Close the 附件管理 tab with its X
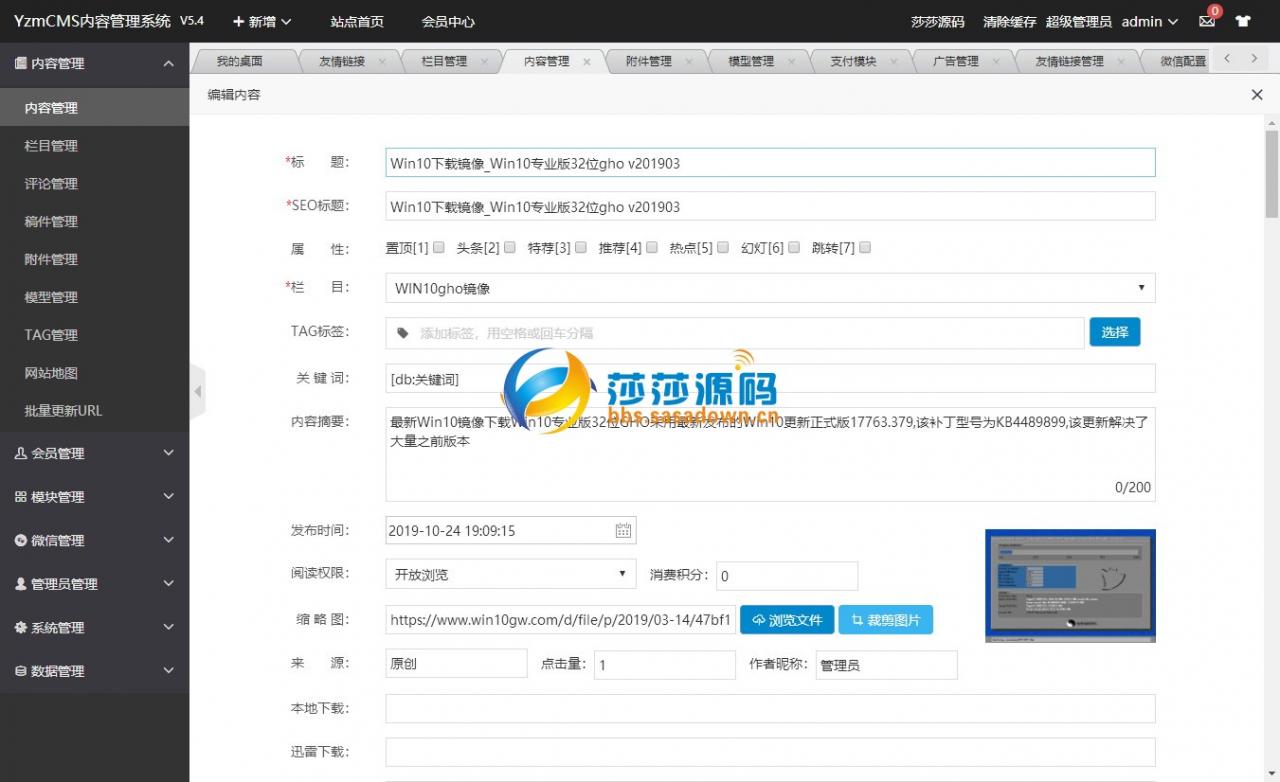The width and height of the screenshot is (1280, 782). tap(689, 61)
